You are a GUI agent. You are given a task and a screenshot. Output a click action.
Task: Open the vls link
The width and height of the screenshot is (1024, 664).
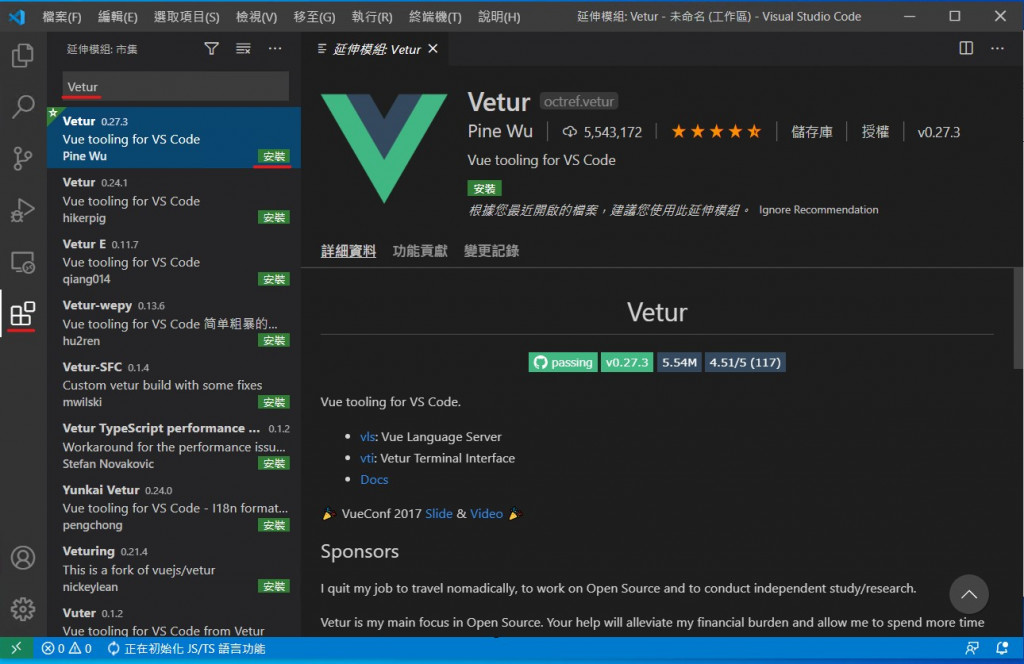pyautogui.click(x=367, y=437)
